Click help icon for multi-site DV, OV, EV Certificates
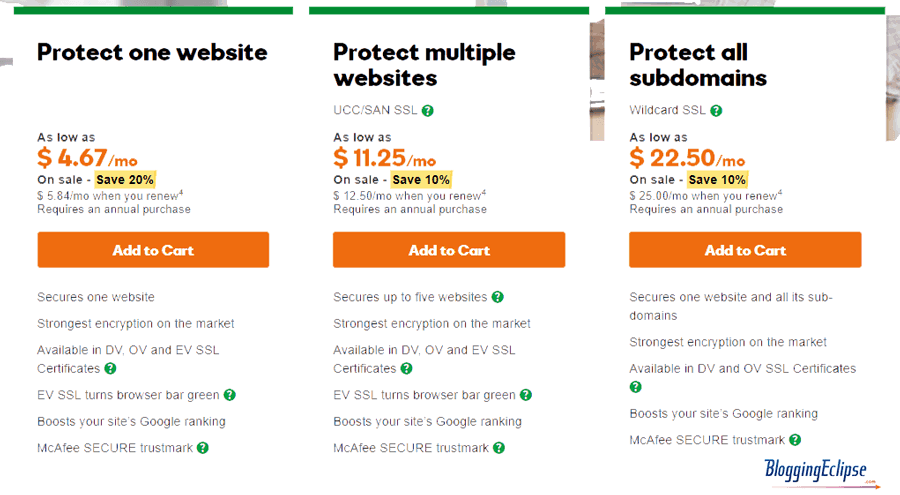Screen dimensions: 900x495 [x=406, y=368]
